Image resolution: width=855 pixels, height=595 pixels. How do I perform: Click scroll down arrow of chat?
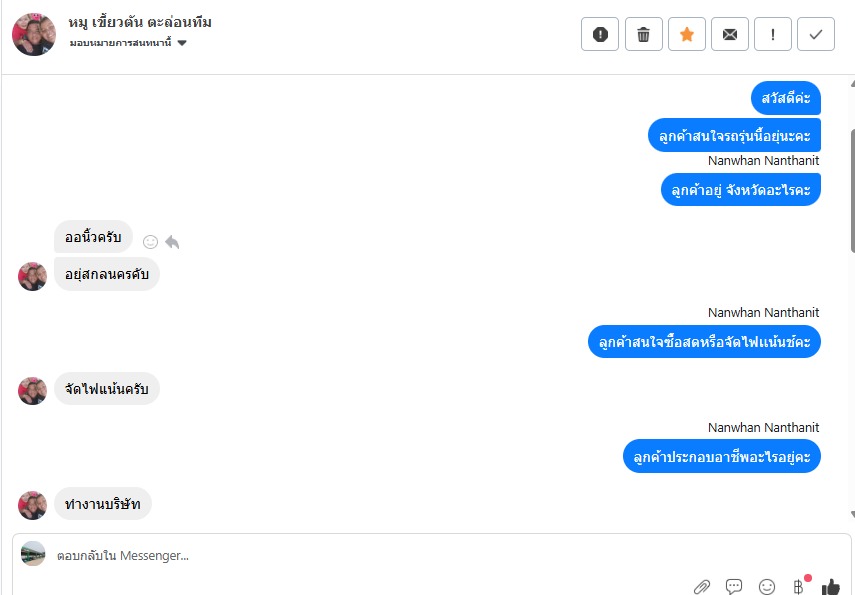[852, 514]
